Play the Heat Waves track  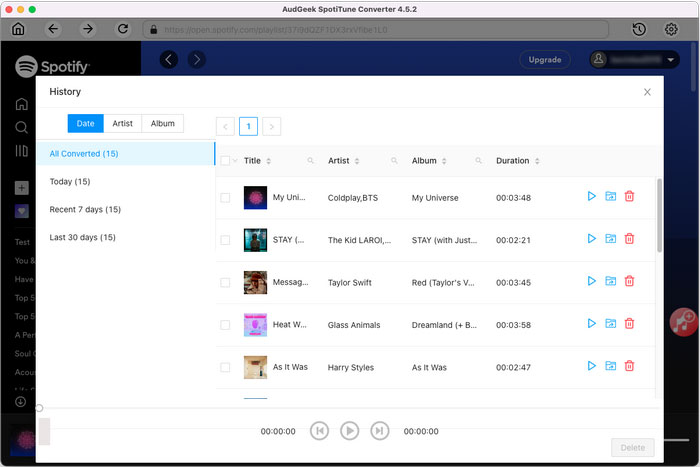pos(592,324)
